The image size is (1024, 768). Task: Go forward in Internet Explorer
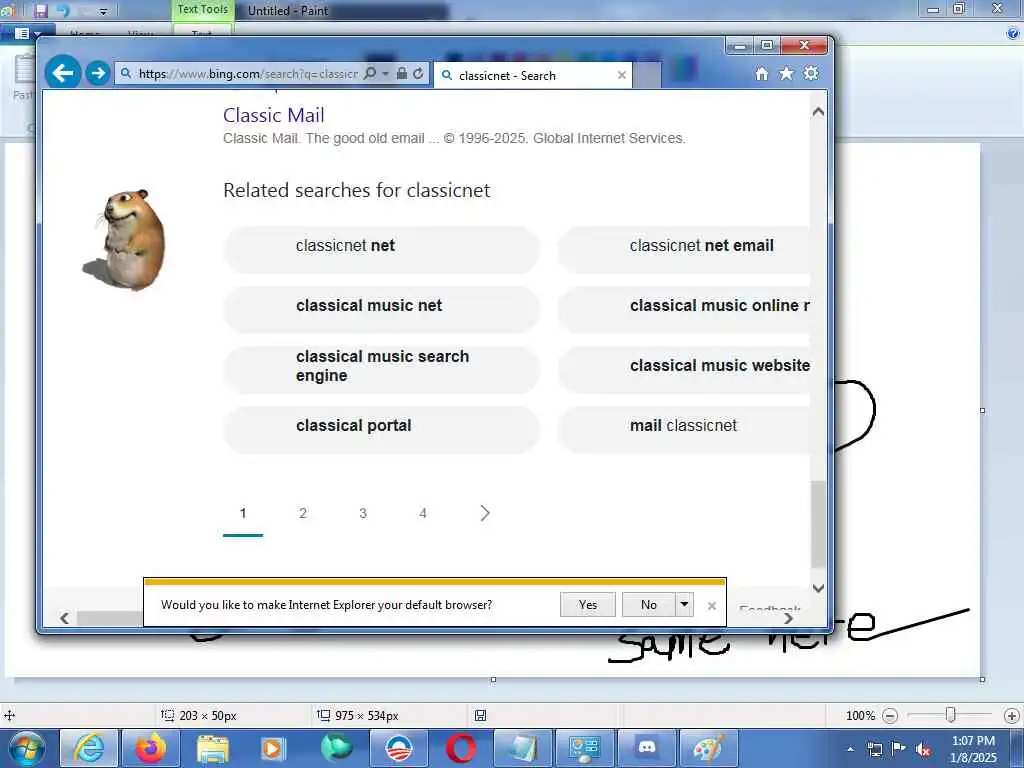click(98, 72)
